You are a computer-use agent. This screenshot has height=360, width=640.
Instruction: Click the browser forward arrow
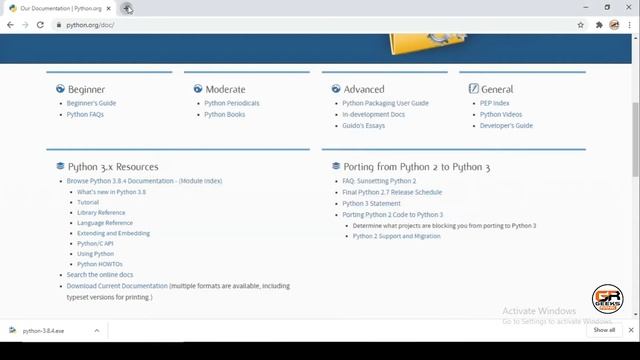[x=25, y=25]
